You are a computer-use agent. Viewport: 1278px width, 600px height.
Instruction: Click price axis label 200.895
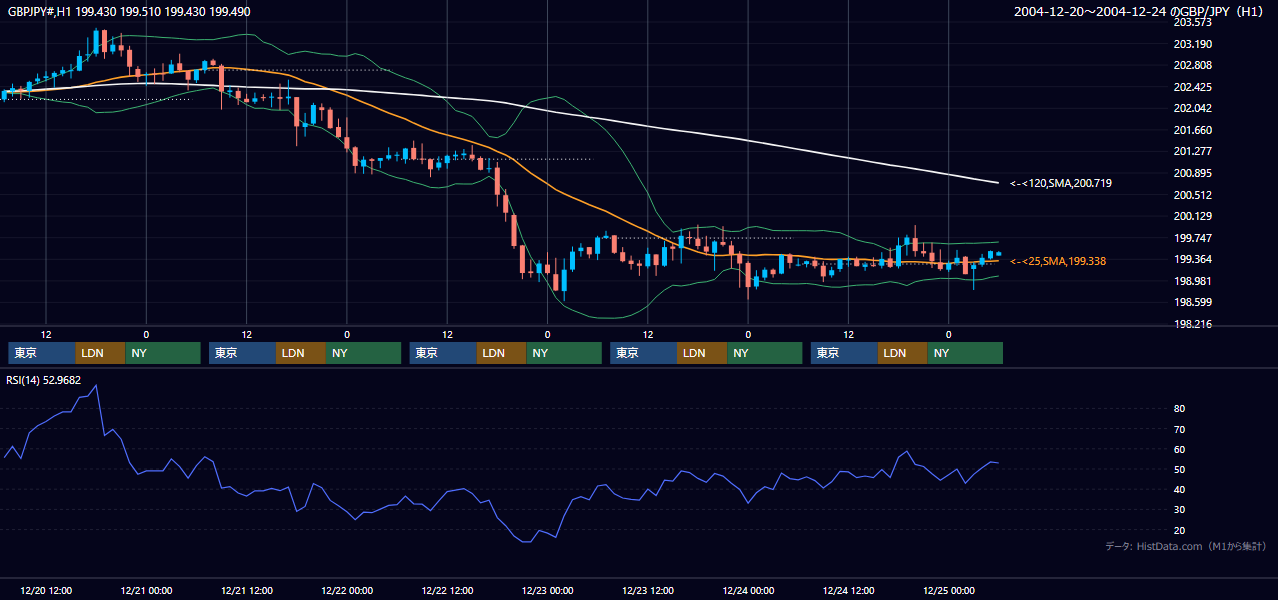[1192, 173]
